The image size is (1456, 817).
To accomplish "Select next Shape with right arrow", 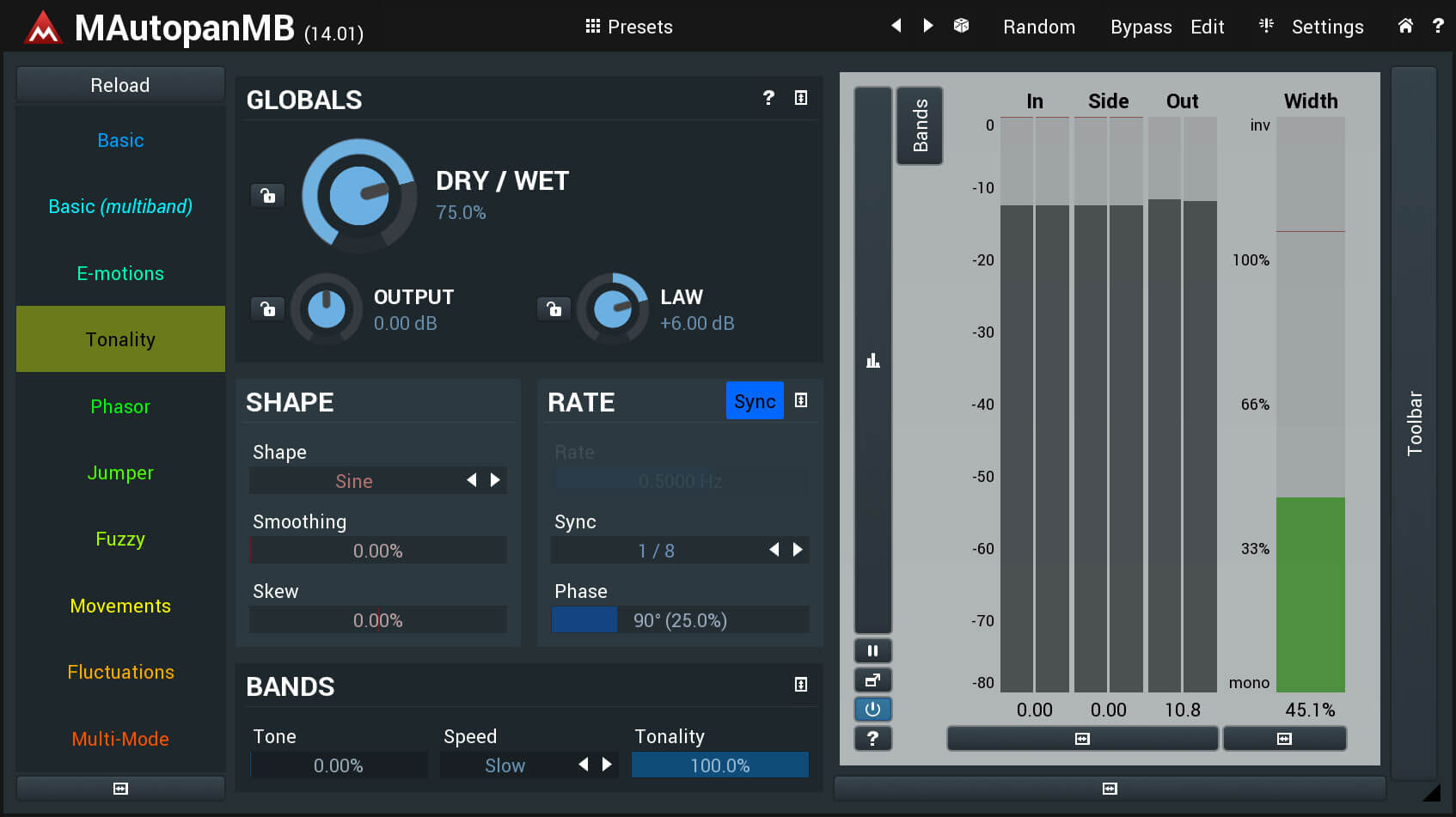I will point(495,480).
